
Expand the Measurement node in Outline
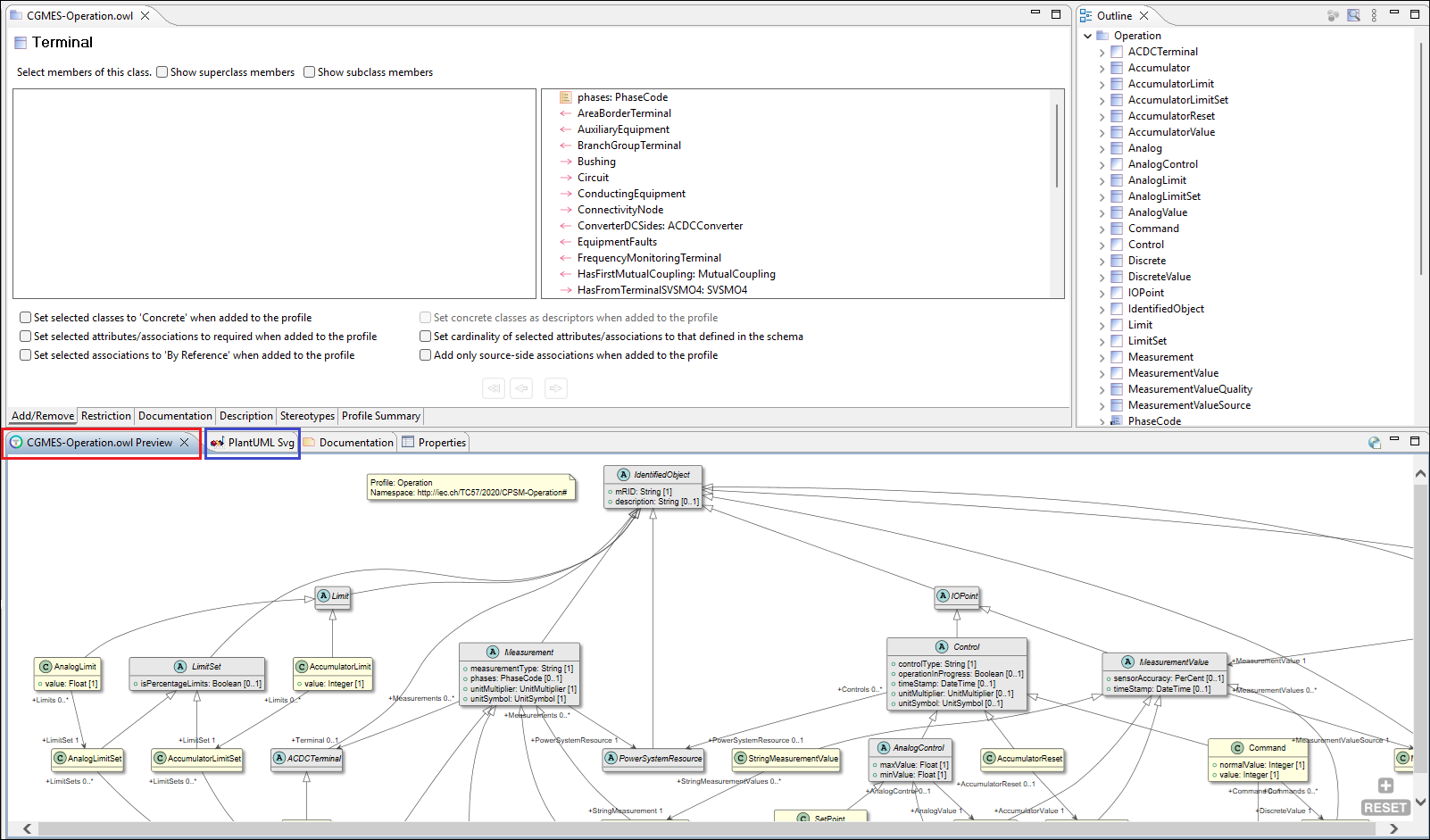pyautogui.click(x=1102, y=358)
